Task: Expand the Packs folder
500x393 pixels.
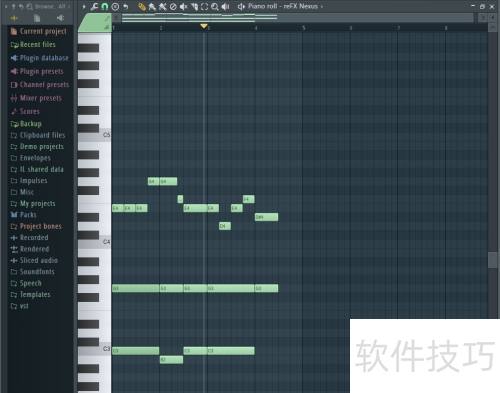Action: click(23, 215)
